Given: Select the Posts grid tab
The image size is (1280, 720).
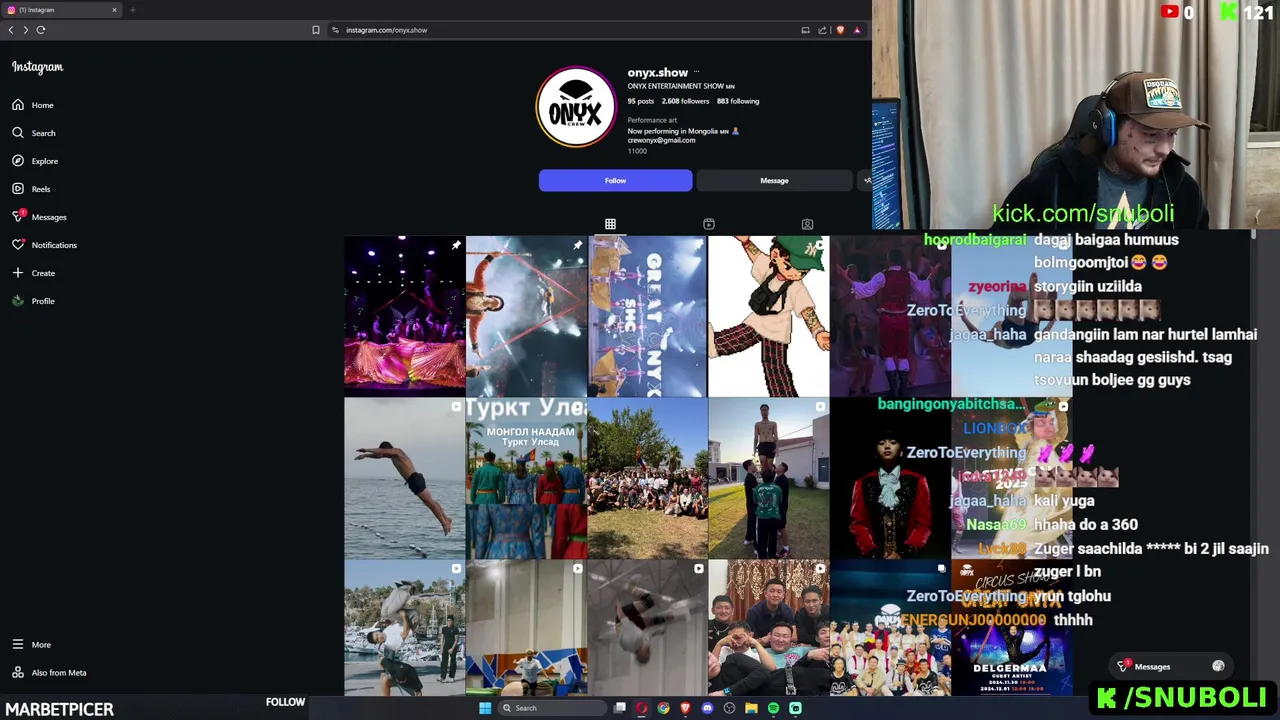Looking at the screenshot, I should (x=610, y=224).
